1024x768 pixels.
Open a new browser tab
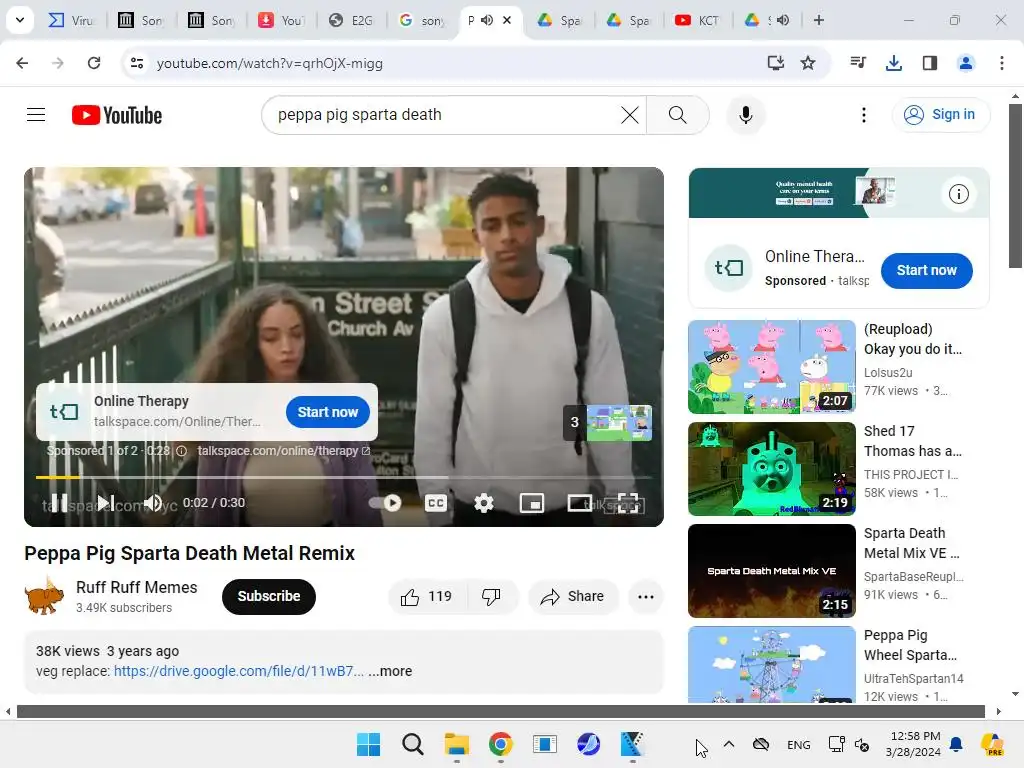pyautogui.click(x=818, y=20)
